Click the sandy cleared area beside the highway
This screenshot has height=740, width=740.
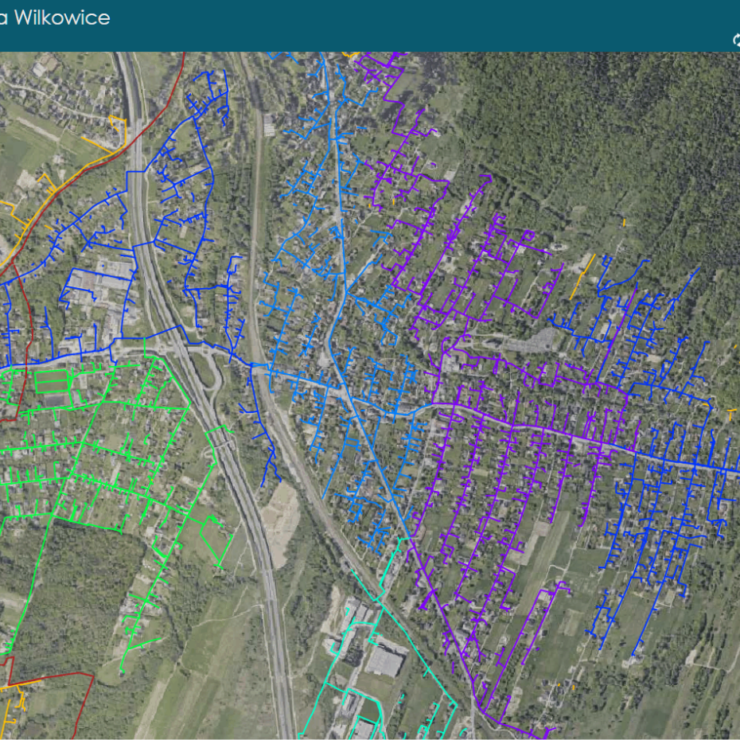[282, 515]
